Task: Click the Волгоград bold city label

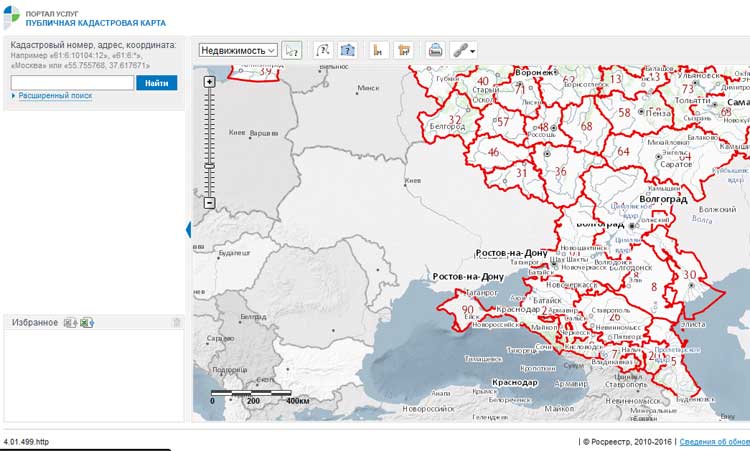Action: [x=663, y=199]
